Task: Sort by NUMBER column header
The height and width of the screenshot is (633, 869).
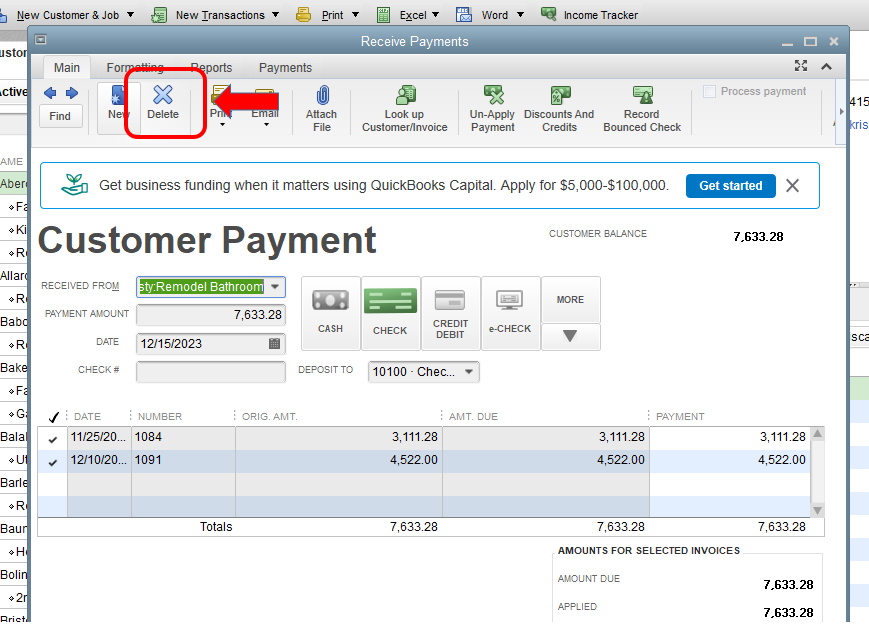Action: click(x=160, y=416)
